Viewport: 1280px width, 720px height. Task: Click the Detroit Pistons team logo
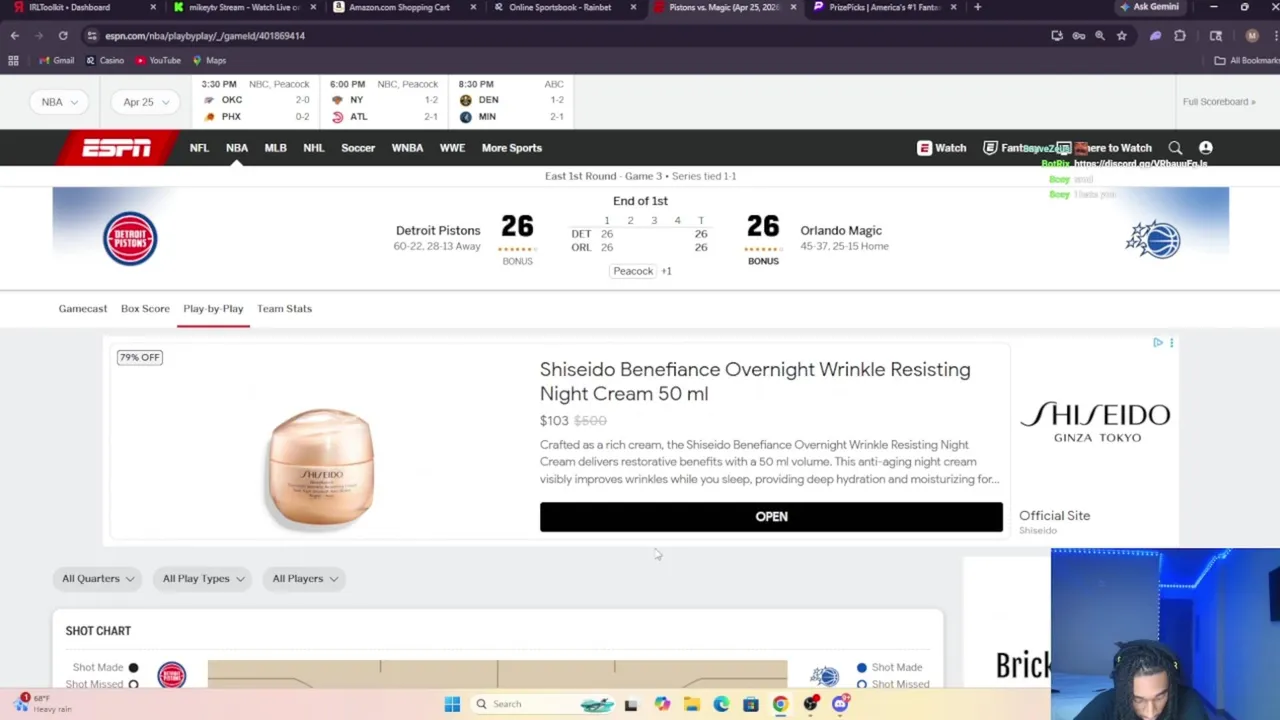click(130, 238)
